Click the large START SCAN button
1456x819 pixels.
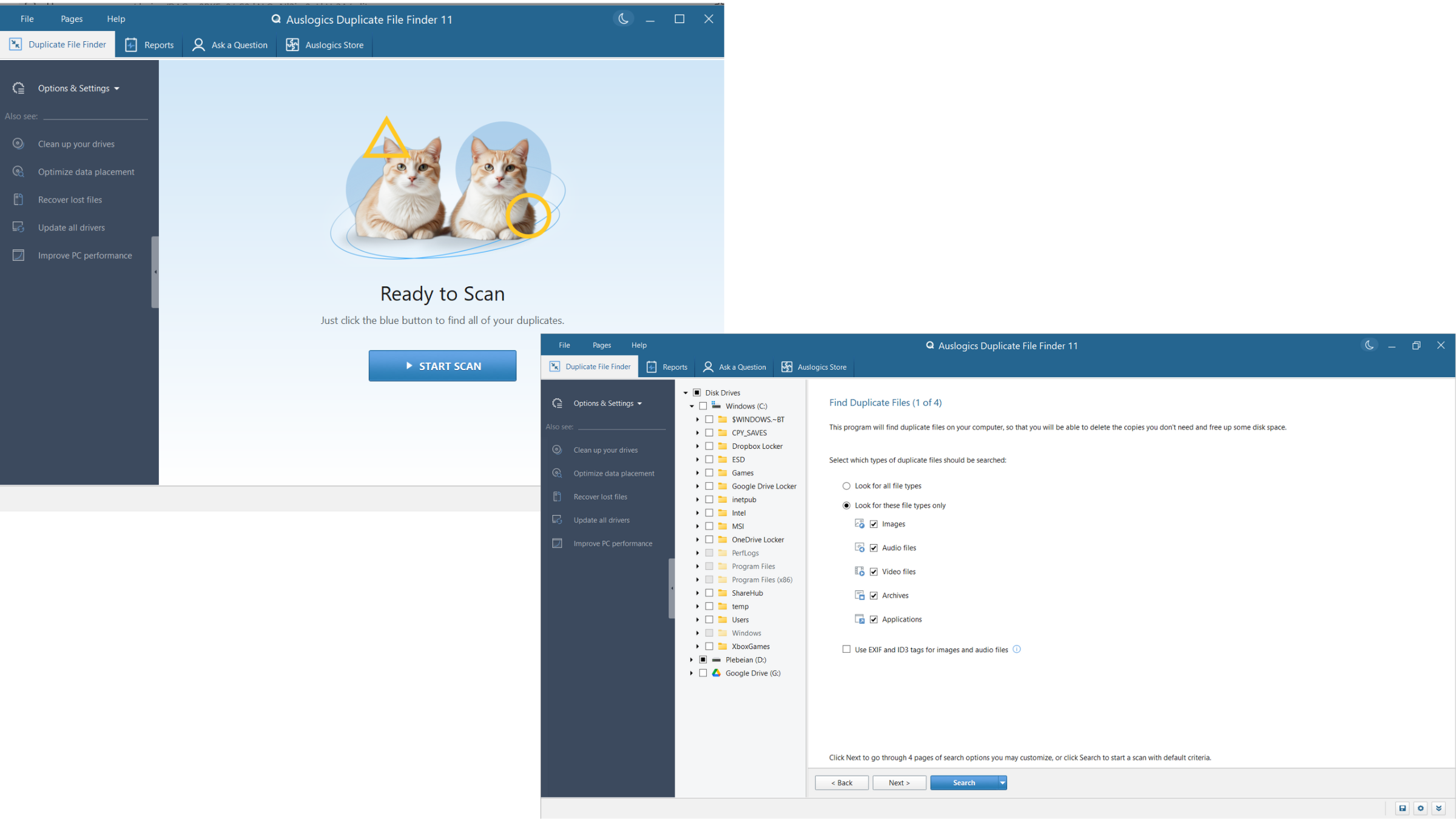(x=442, y=366)
